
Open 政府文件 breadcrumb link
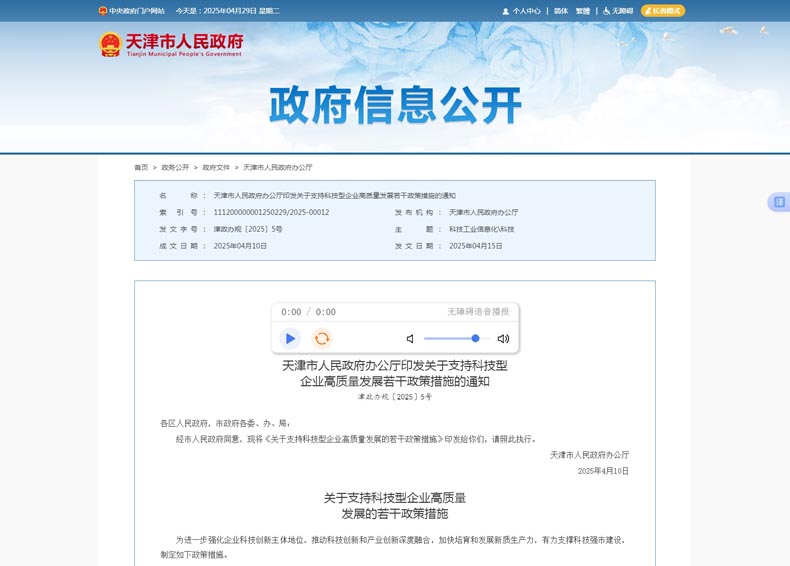[x=216, y=167]
